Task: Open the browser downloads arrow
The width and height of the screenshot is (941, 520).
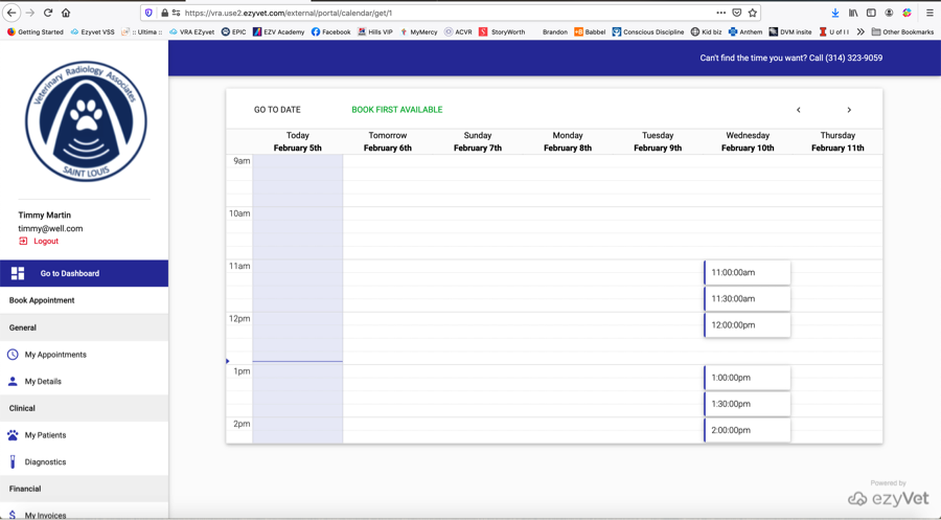Action: click(x=836, y=13)
